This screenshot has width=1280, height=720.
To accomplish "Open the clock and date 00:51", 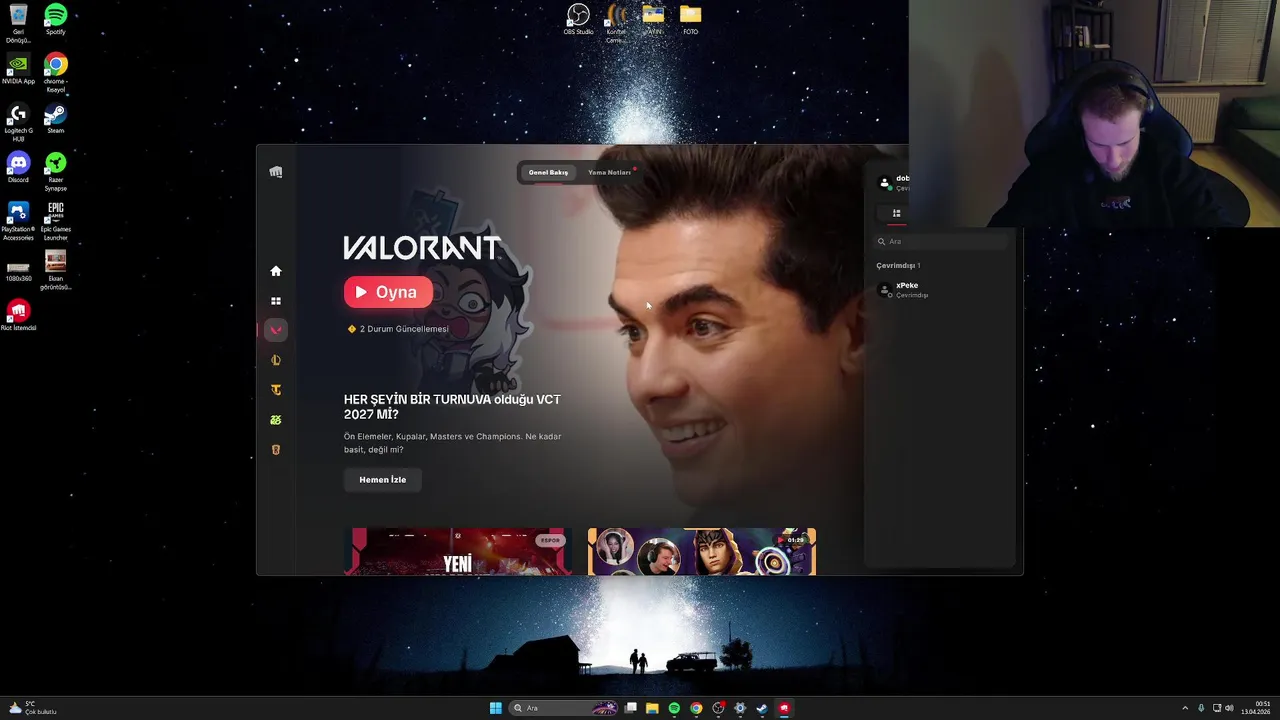I will pyautogui.click(x=1256, y=708).
